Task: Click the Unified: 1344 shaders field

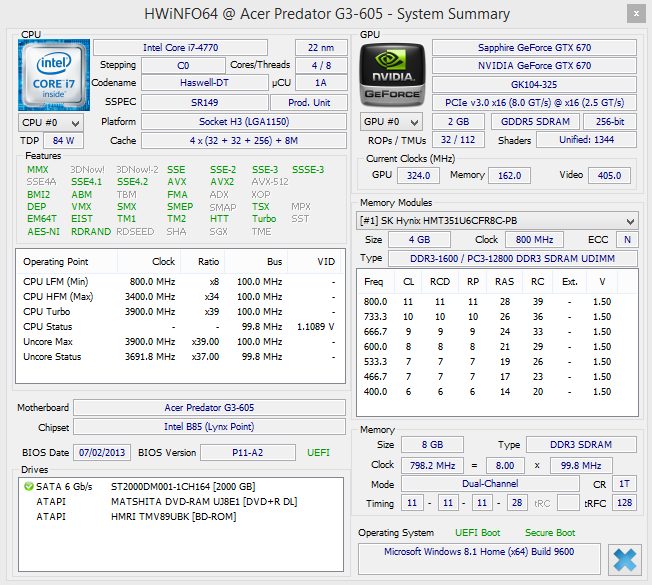Action: [x=586, y=140]
